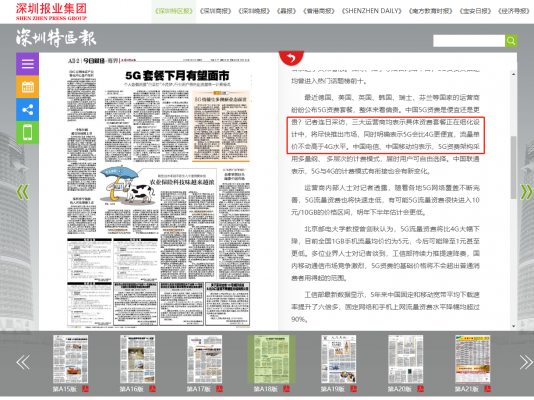Select the 南方教育时报 newspaper tab
The image size is (534, 400).
point(430,11)
